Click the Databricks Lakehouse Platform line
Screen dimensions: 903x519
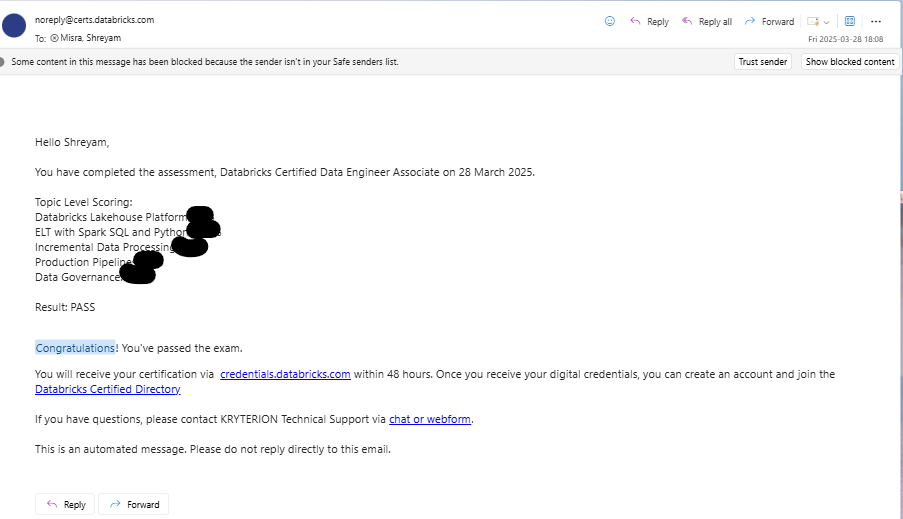pos(111,217)
